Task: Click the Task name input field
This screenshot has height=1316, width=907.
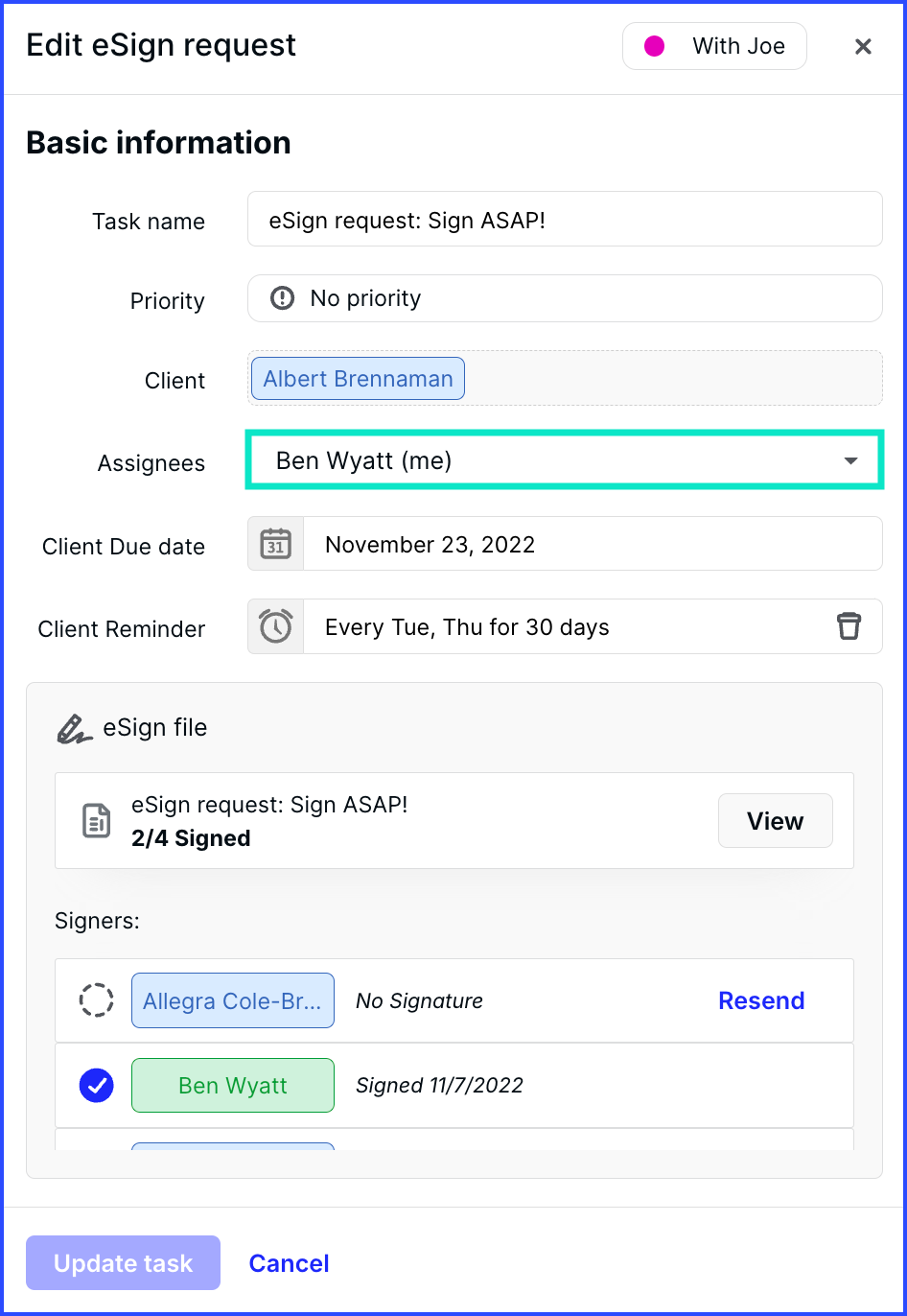Action: point(565,219)
